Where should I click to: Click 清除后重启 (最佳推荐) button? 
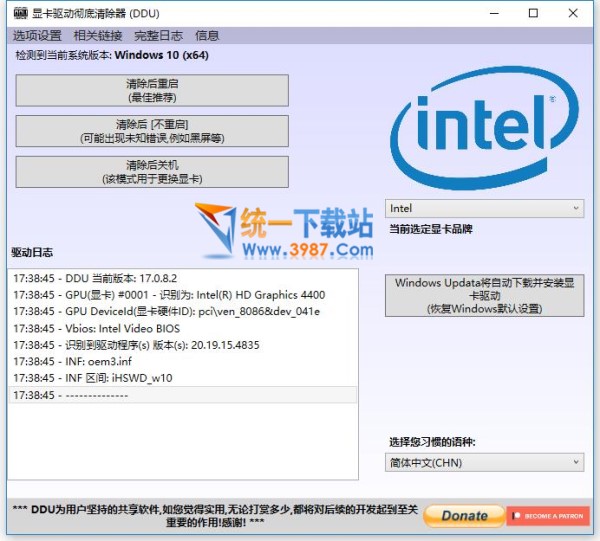[152, 90]
